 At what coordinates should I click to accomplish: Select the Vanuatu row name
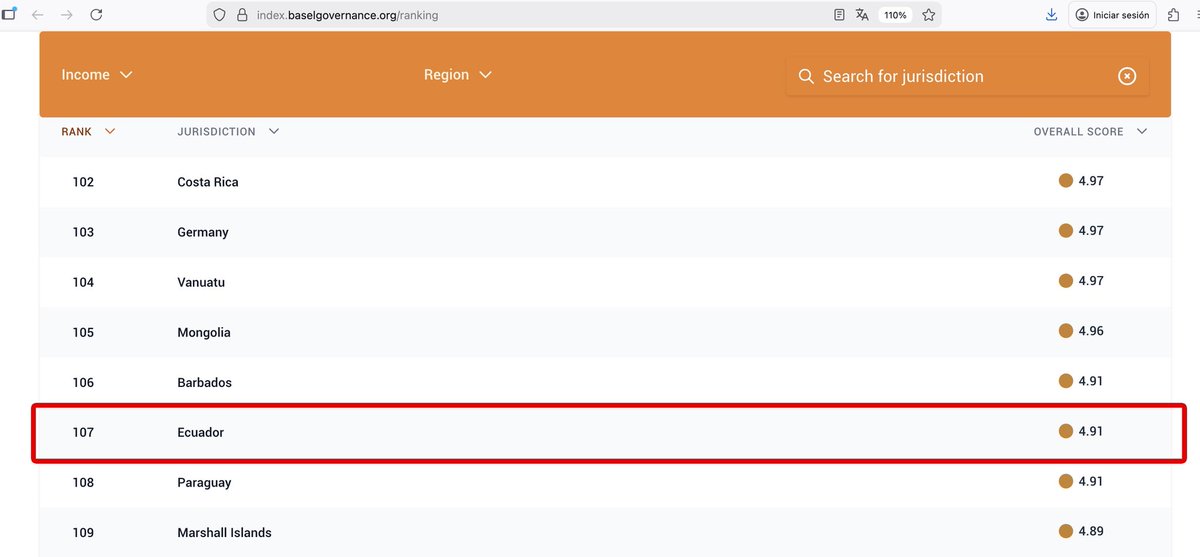(x=201, y=282)
